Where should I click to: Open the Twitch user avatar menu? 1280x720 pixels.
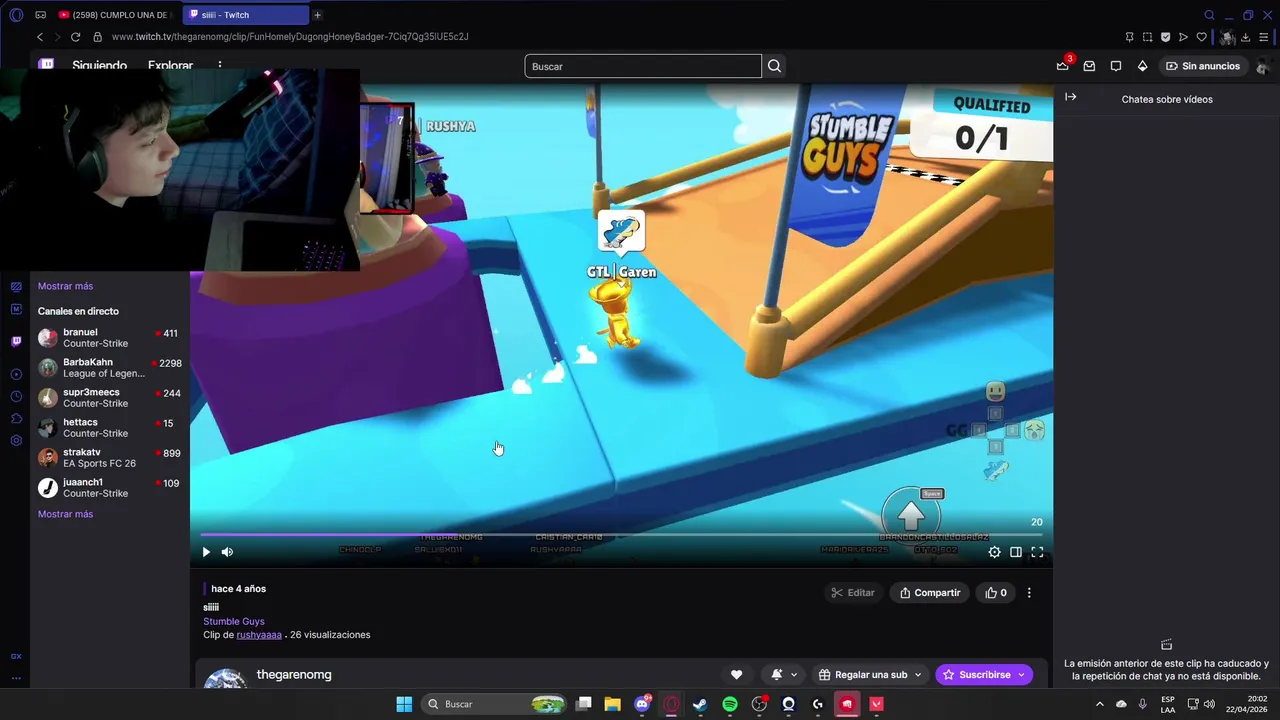[1264, 66]
